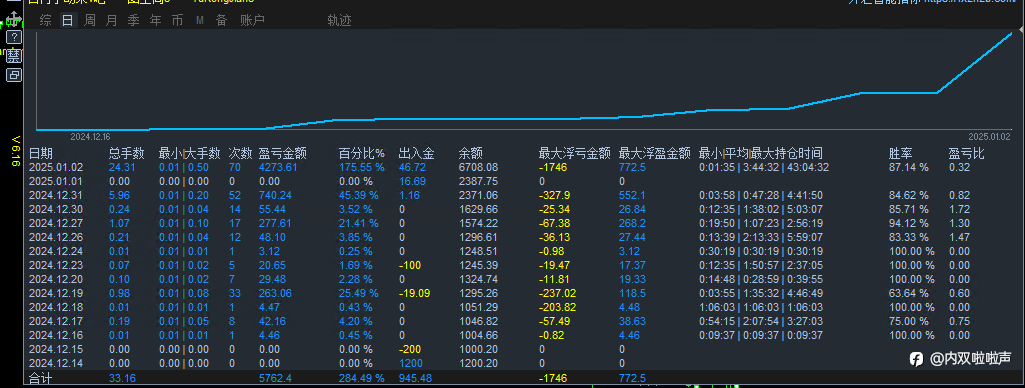Image resolution: width=1025 pixels, height=388 pixels.
Task: Click the deposit value 1200
Action: click(411, 363)
